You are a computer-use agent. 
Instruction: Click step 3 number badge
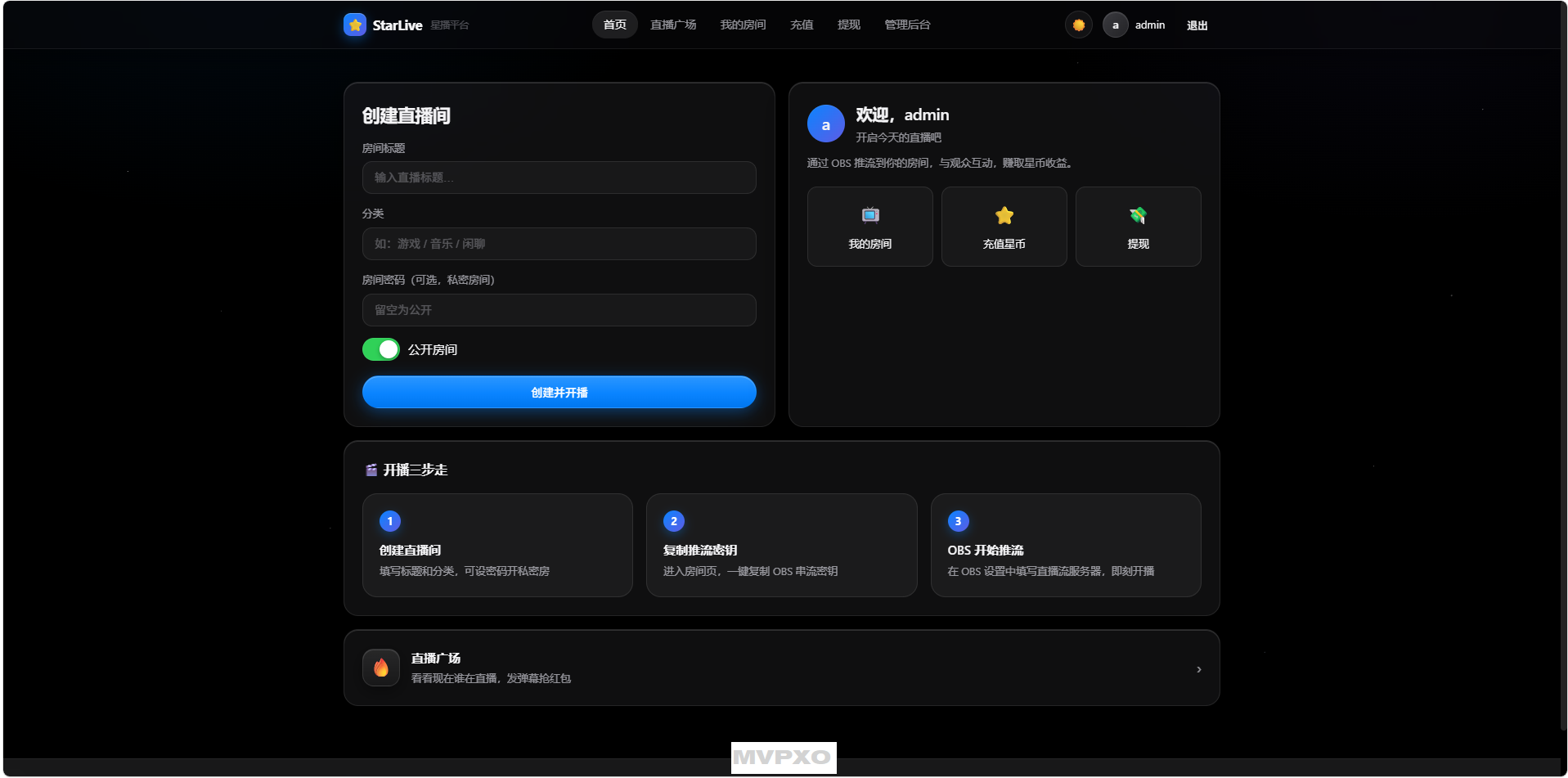point(959,521)
